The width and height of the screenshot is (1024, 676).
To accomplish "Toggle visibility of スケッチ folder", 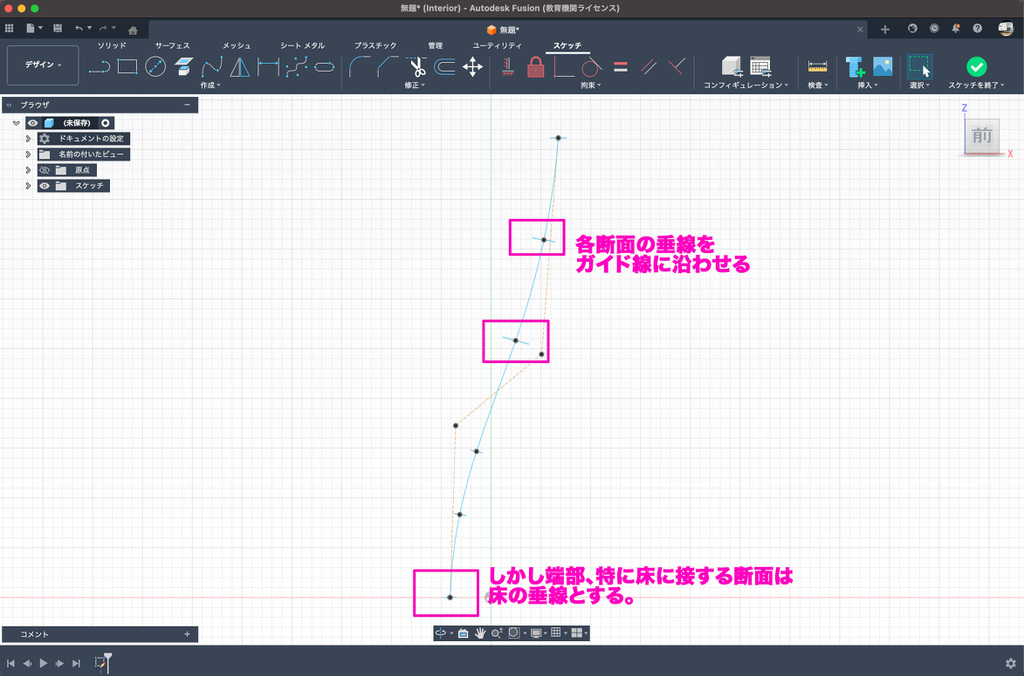I will coord(44,186).
